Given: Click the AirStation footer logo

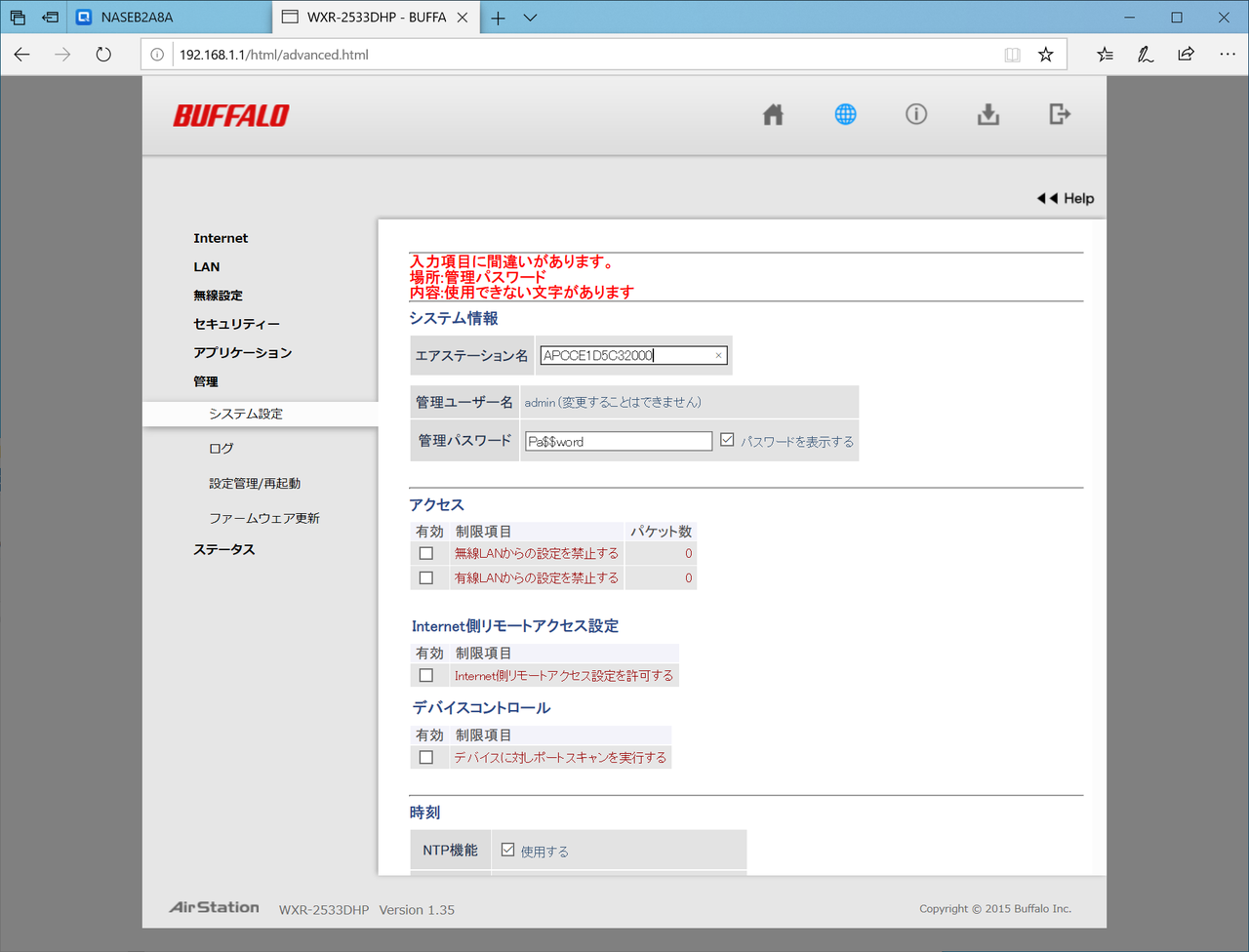Looking at the screenshot, I should pyautogui.click(x=215, y=907).
